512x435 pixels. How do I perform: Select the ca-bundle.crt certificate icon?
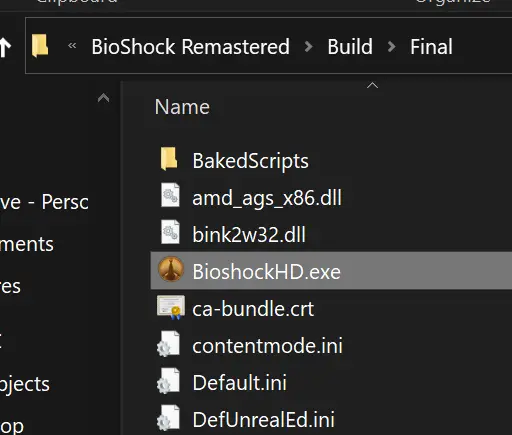pyautogui.click(x=171, y=307)
